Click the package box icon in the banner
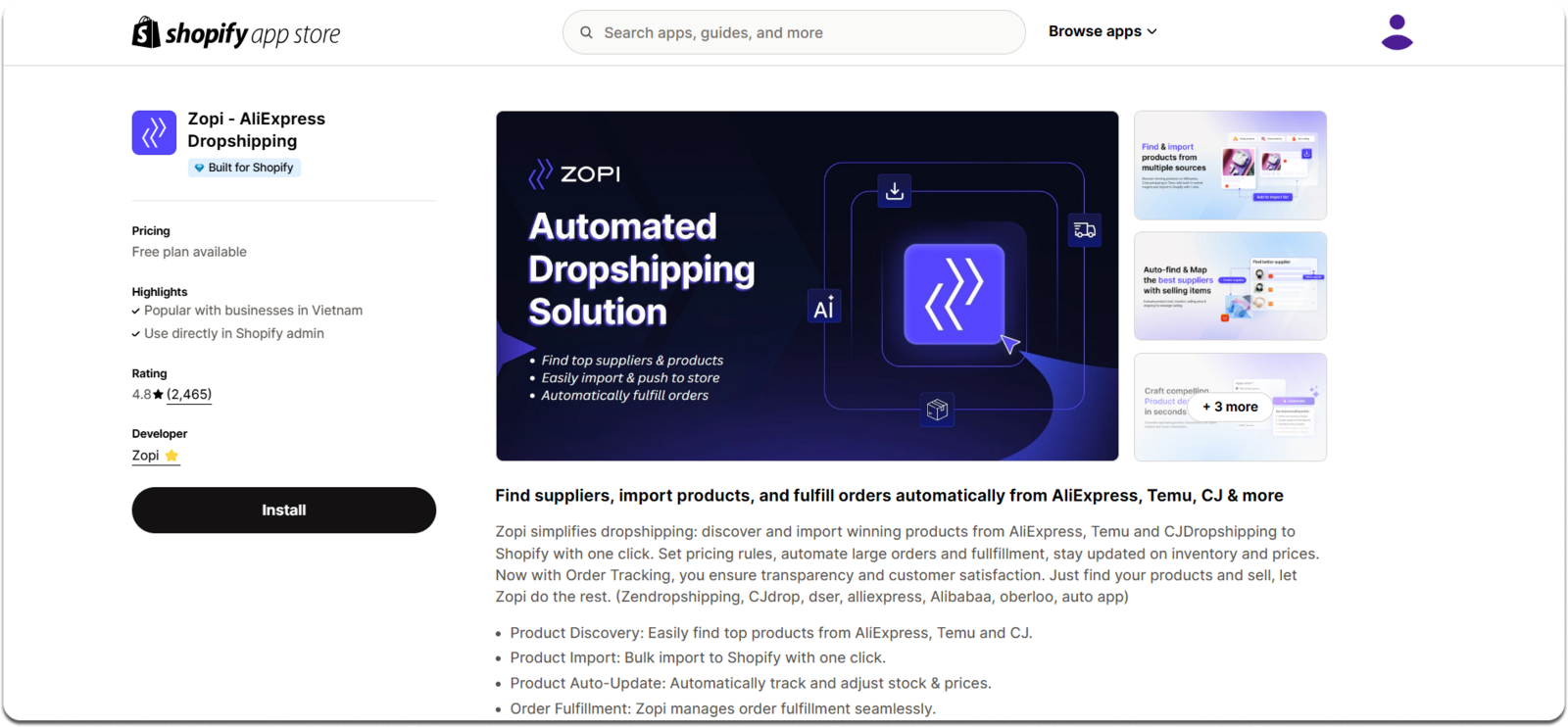1568x727 pixels. [938, 410]
